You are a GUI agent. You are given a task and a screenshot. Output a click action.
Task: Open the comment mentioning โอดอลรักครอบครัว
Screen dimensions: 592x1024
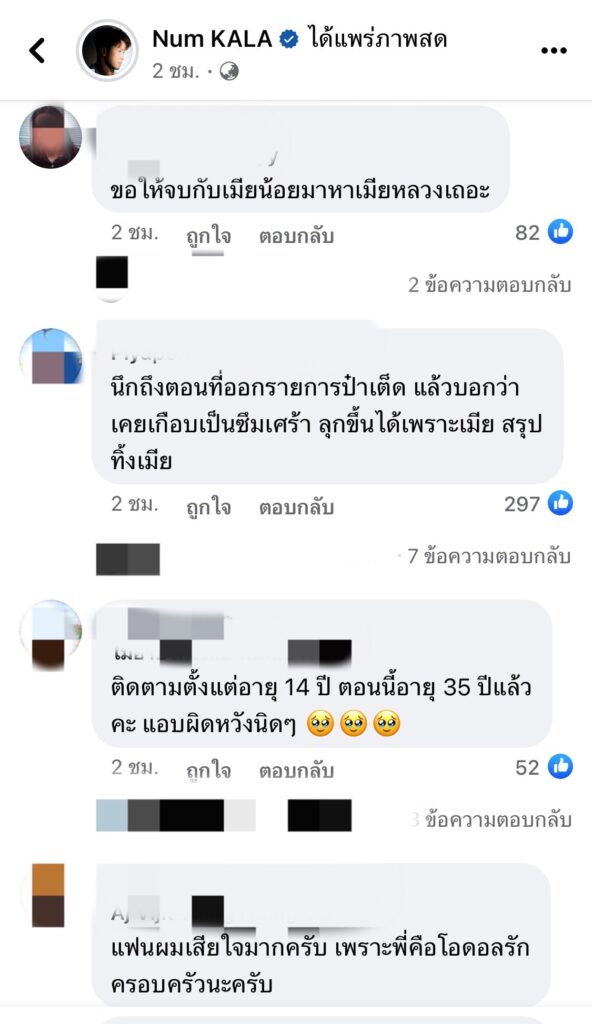coord(322,935)
